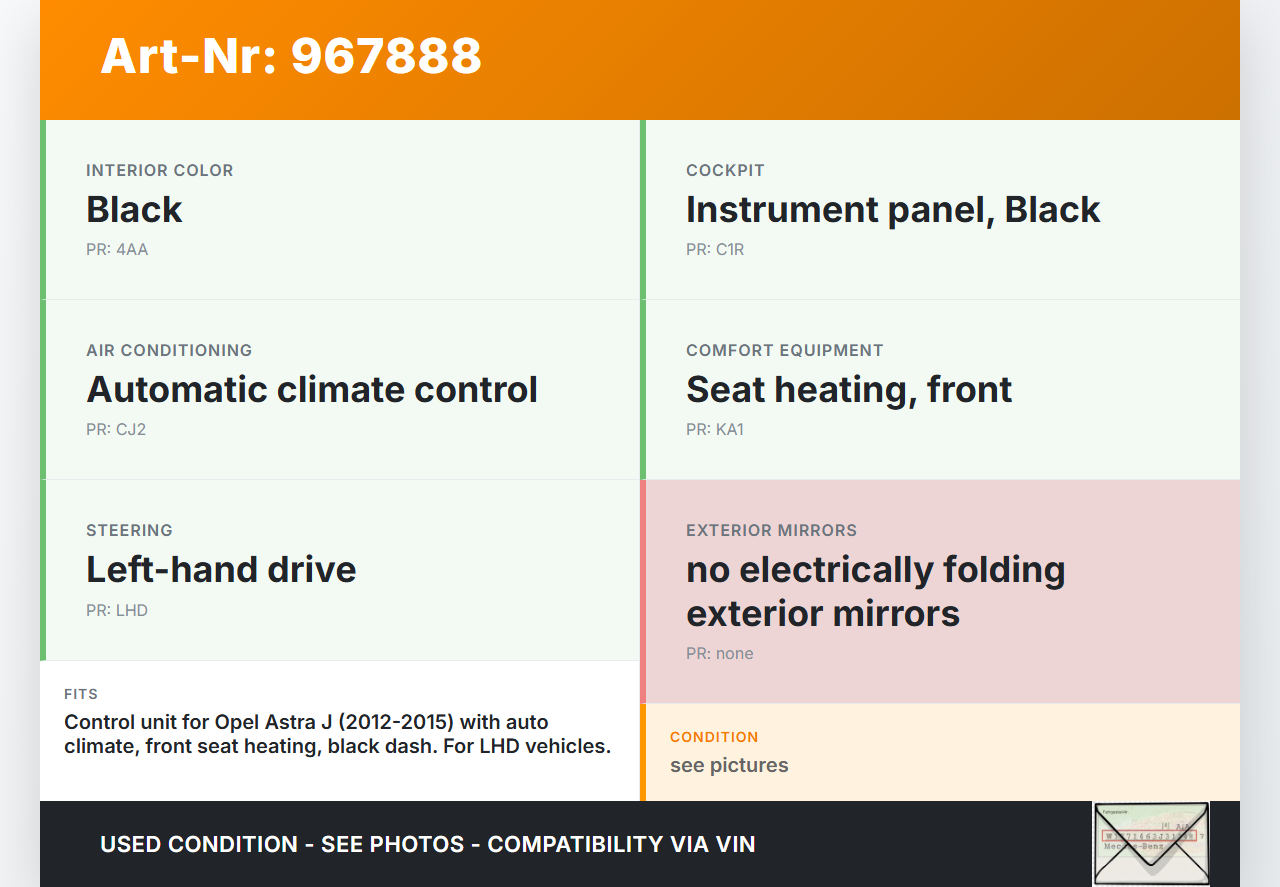Viewport: 1280px width, 887px height.
Task: Select the Seat heating, front card
Action: [x=940, y=389]
